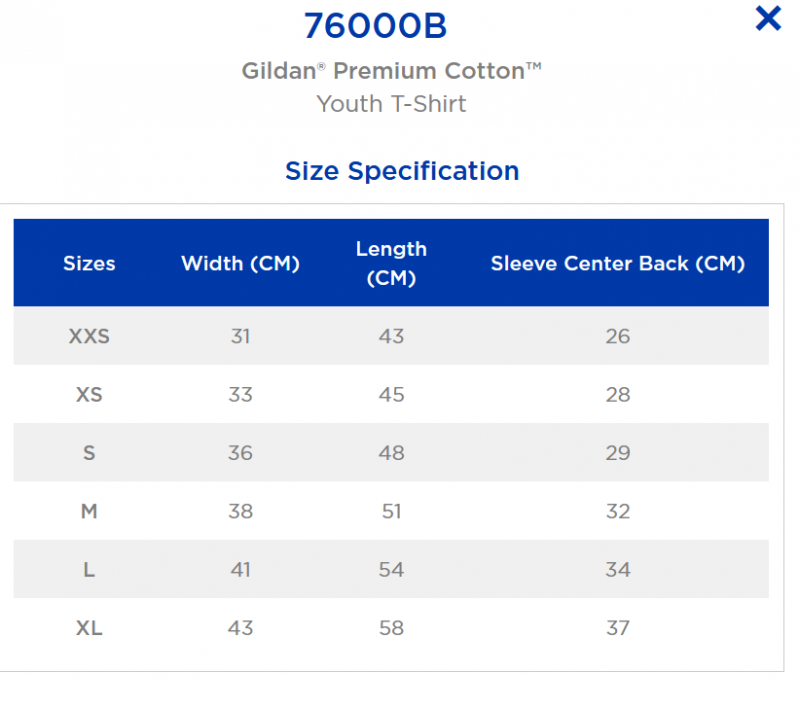Click the L sleeve value 34
The width and height of the screenshot is (800, 708).
(x=618, y=570)
